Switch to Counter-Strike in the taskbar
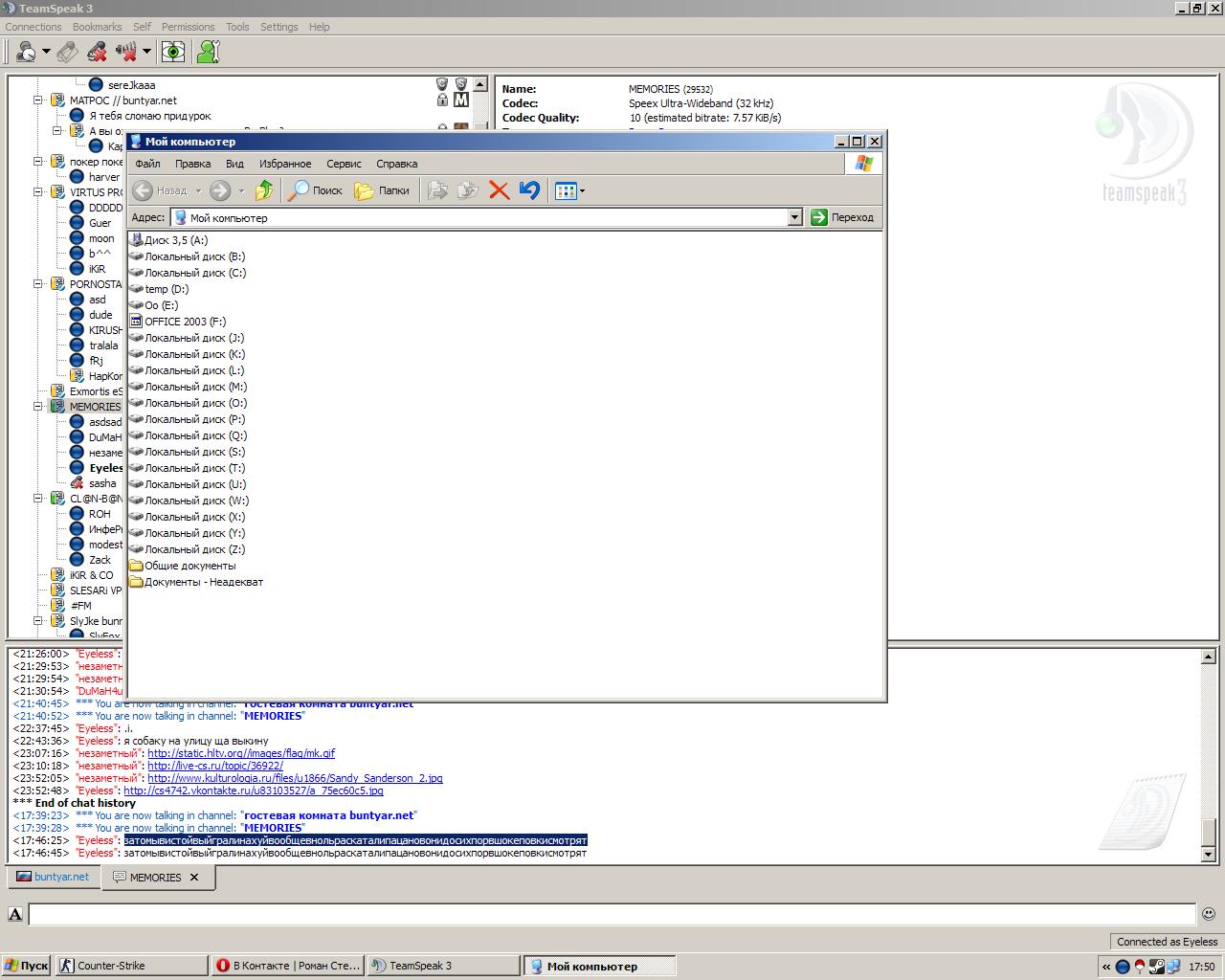1225x980 pixels. pos(131,966)
